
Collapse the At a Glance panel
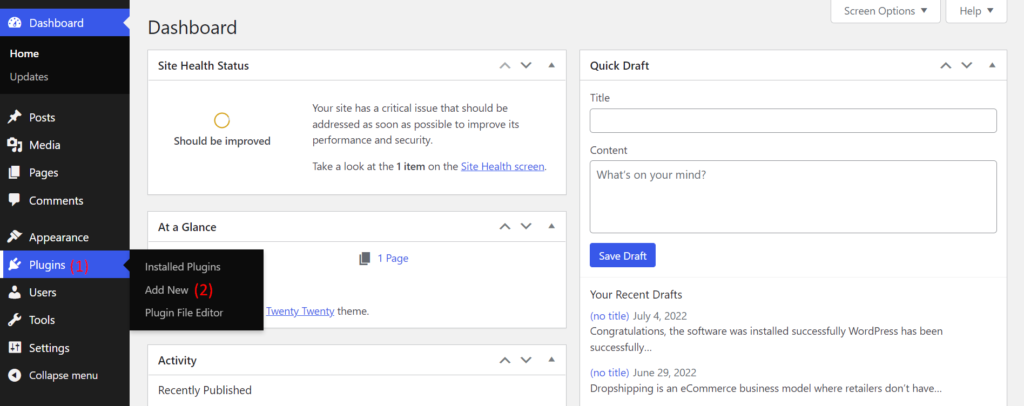tap(551, 226)
